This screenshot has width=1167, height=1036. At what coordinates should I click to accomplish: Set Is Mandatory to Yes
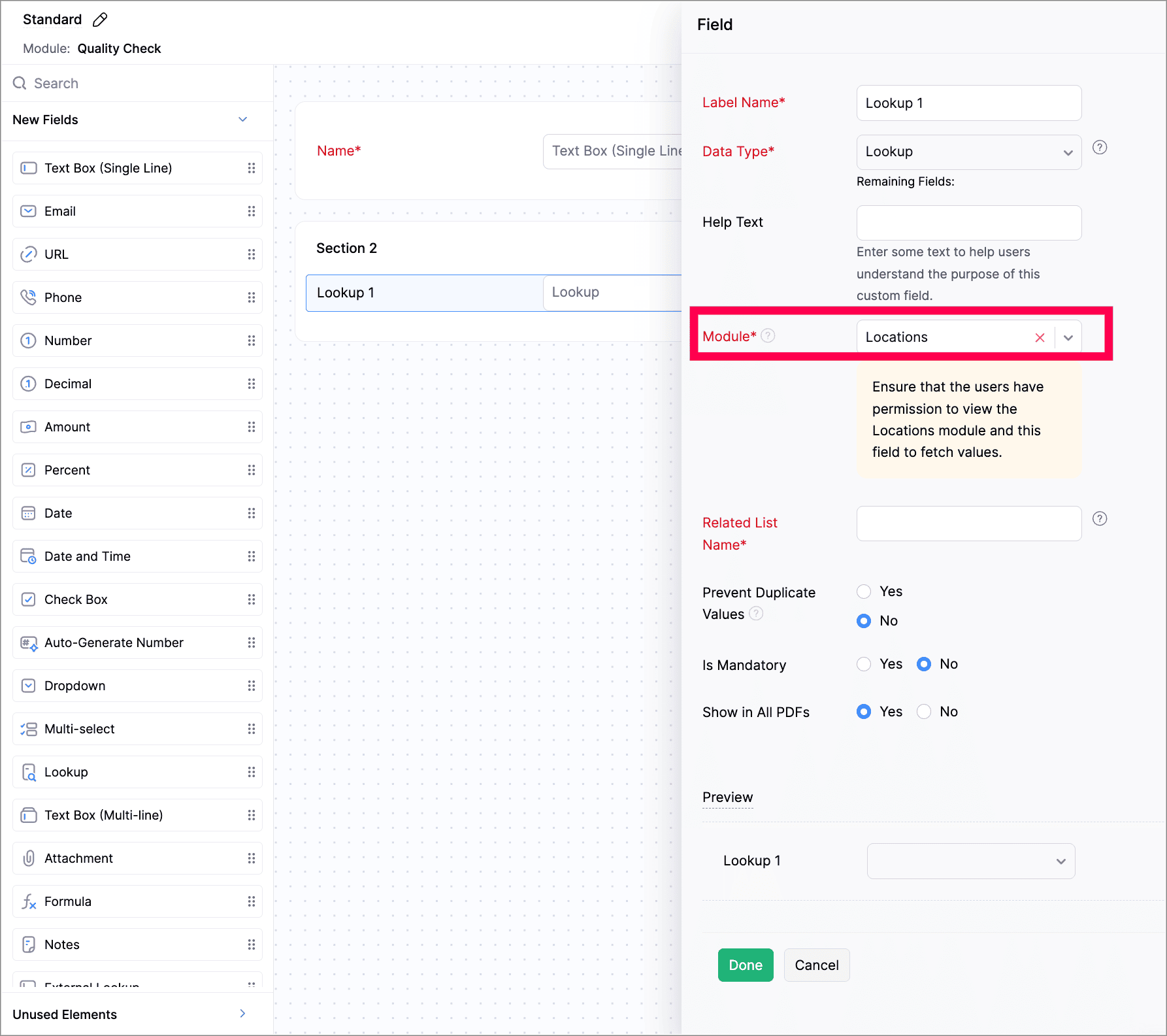[x=864, y=664]
